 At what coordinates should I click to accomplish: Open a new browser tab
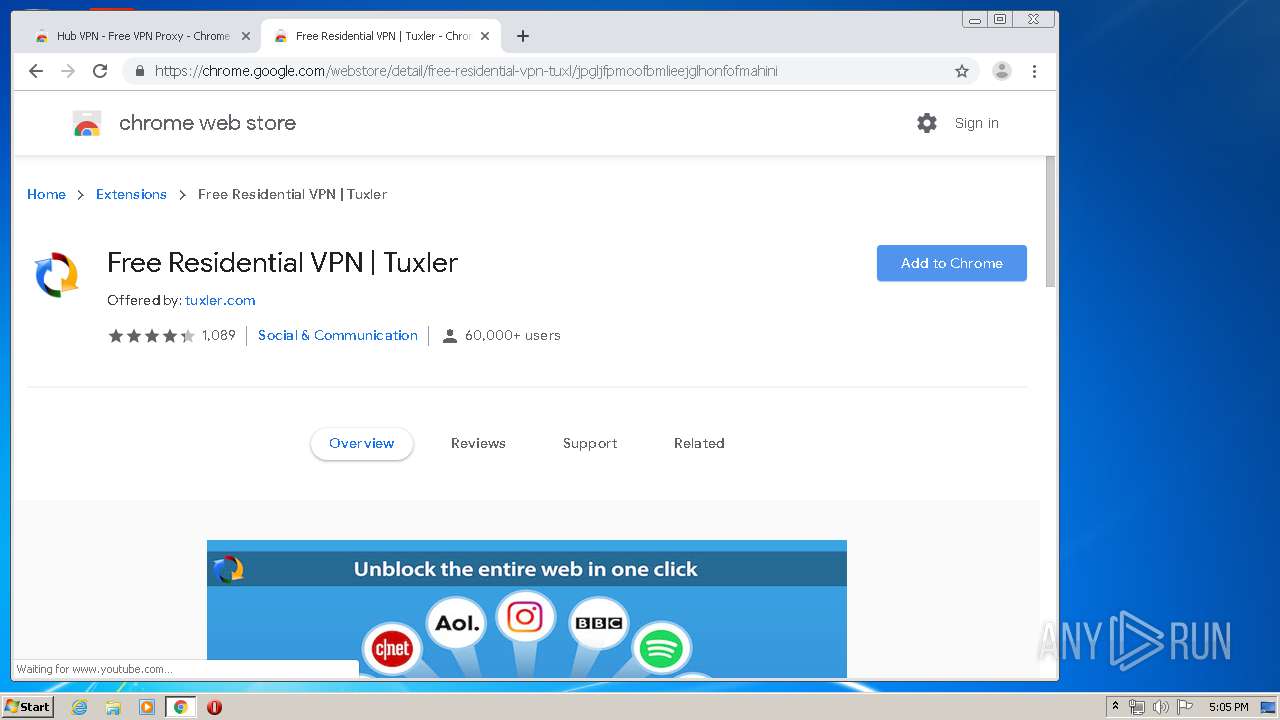[x=522, y=36]
